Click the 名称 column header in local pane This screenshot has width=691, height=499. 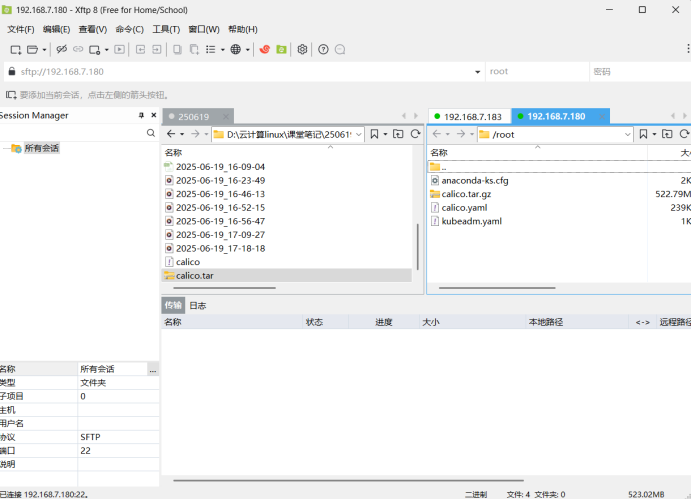174,152
